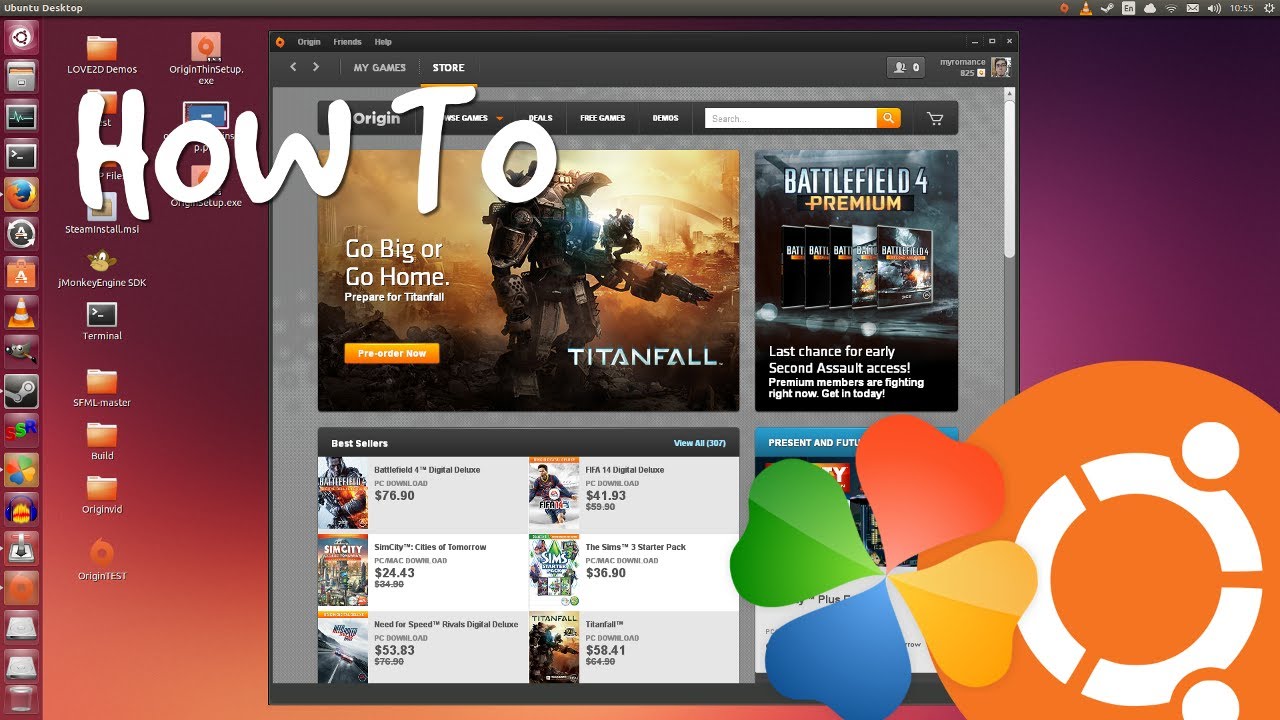Screen dimensions: 1280x720
Task: Click the FIFA 14 cover thumbnail
Action: (x=554, y=494)
